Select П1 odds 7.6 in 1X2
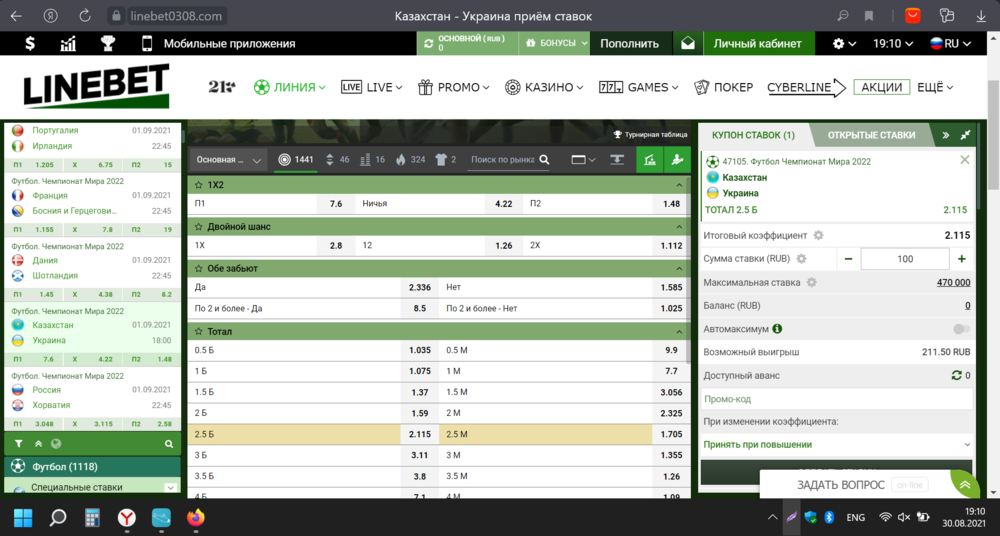 coord(336,204)
